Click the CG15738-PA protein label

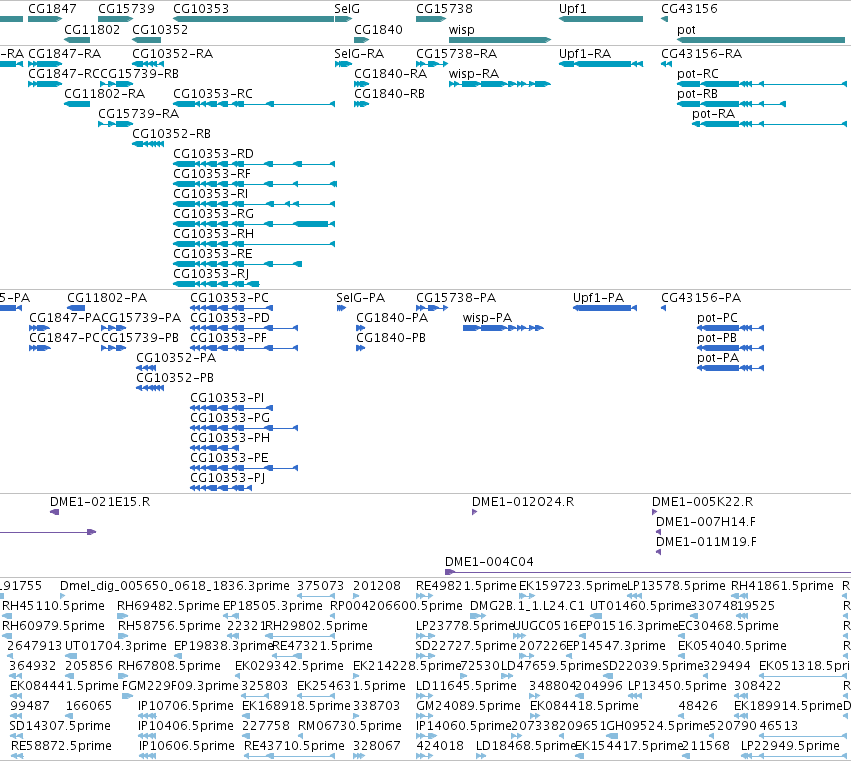(x=456, y=298)
